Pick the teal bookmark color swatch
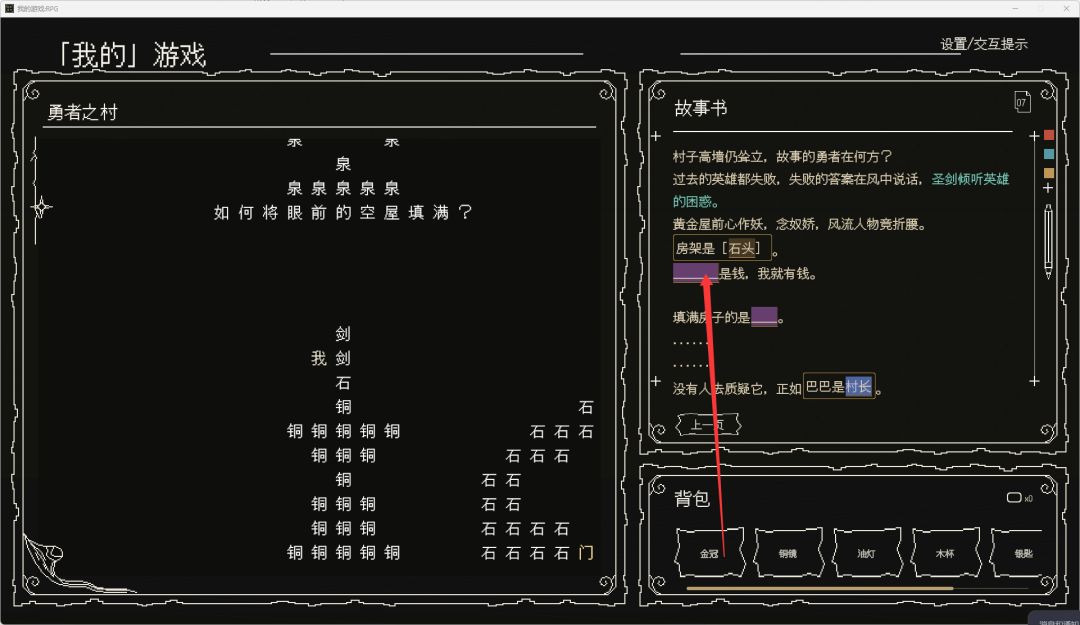The width and height of the screenshot is (1080, 625). [x=1049, y=154]
